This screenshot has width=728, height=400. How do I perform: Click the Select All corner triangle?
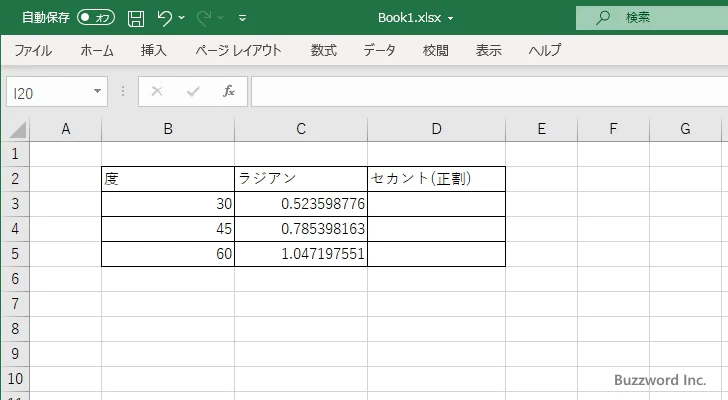coord(18,129)
